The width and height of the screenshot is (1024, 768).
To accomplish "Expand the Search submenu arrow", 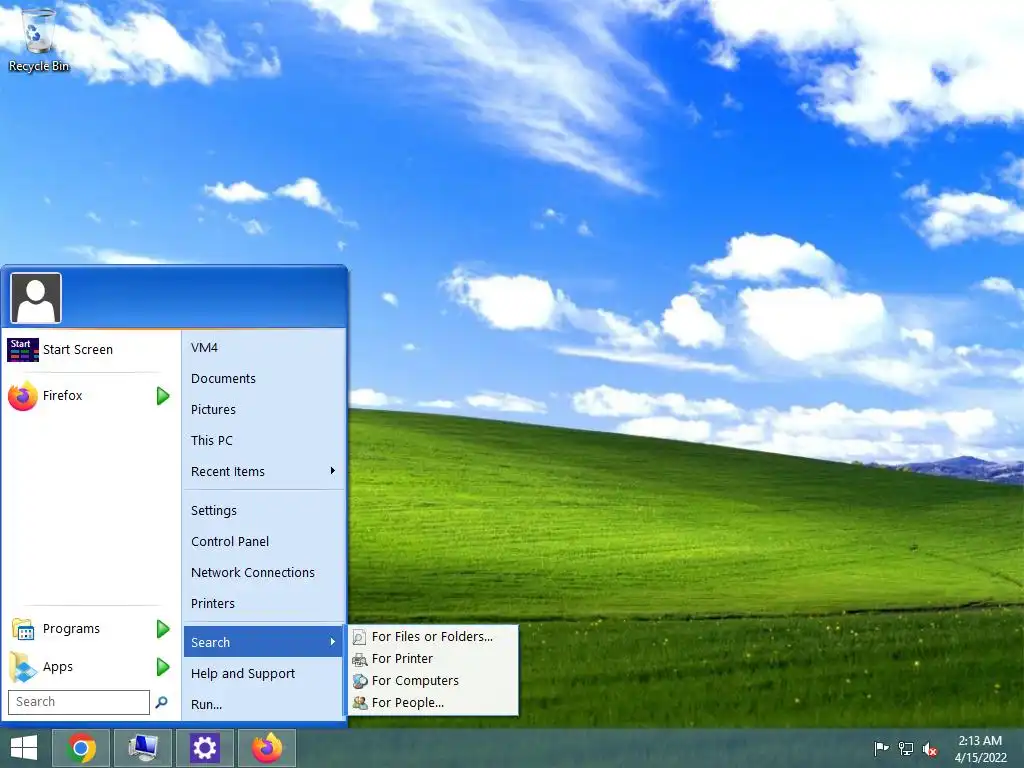I will point(332,642).
